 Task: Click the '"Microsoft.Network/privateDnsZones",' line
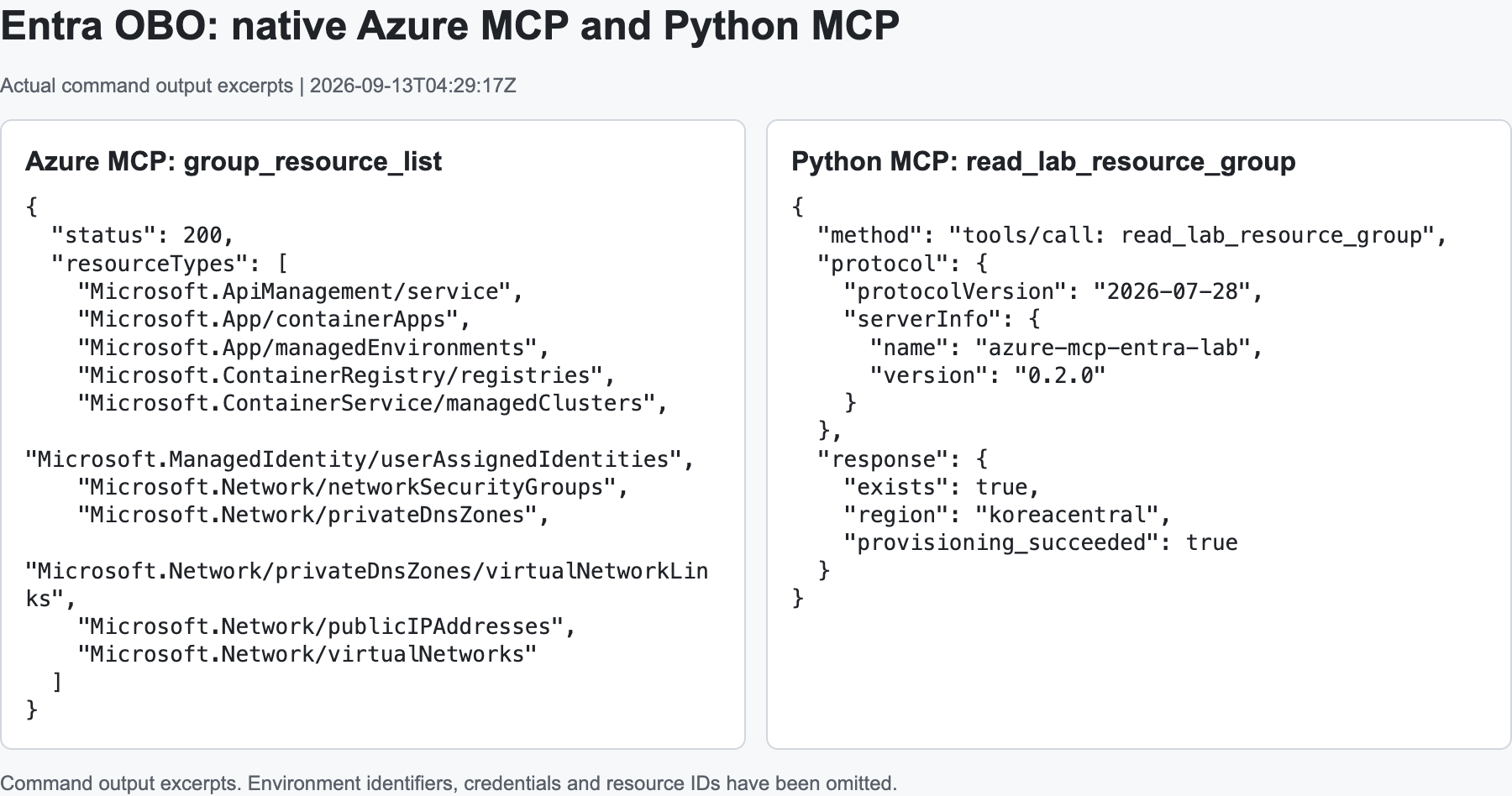click(314, 515)
